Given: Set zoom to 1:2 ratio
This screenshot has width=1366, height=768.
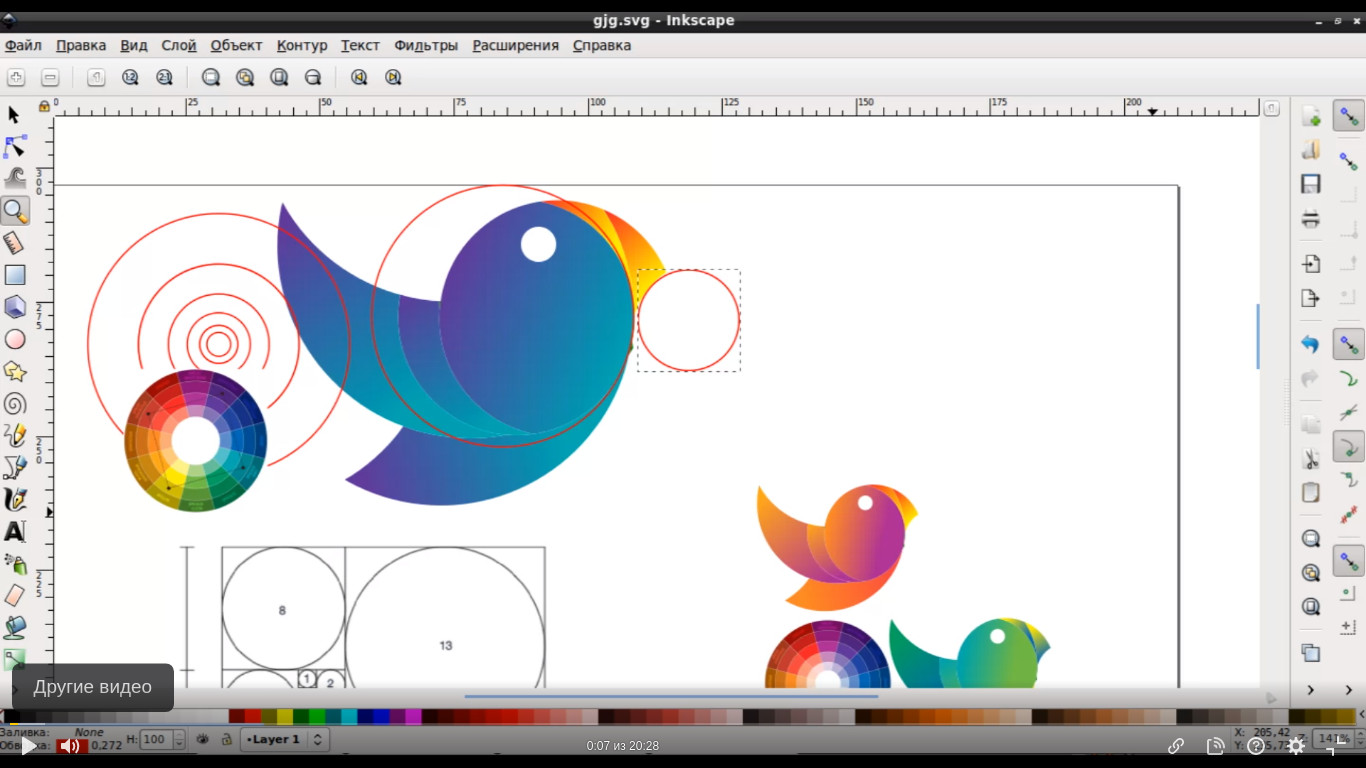Looking at the screenshot, I should click(x=130, y=77).
